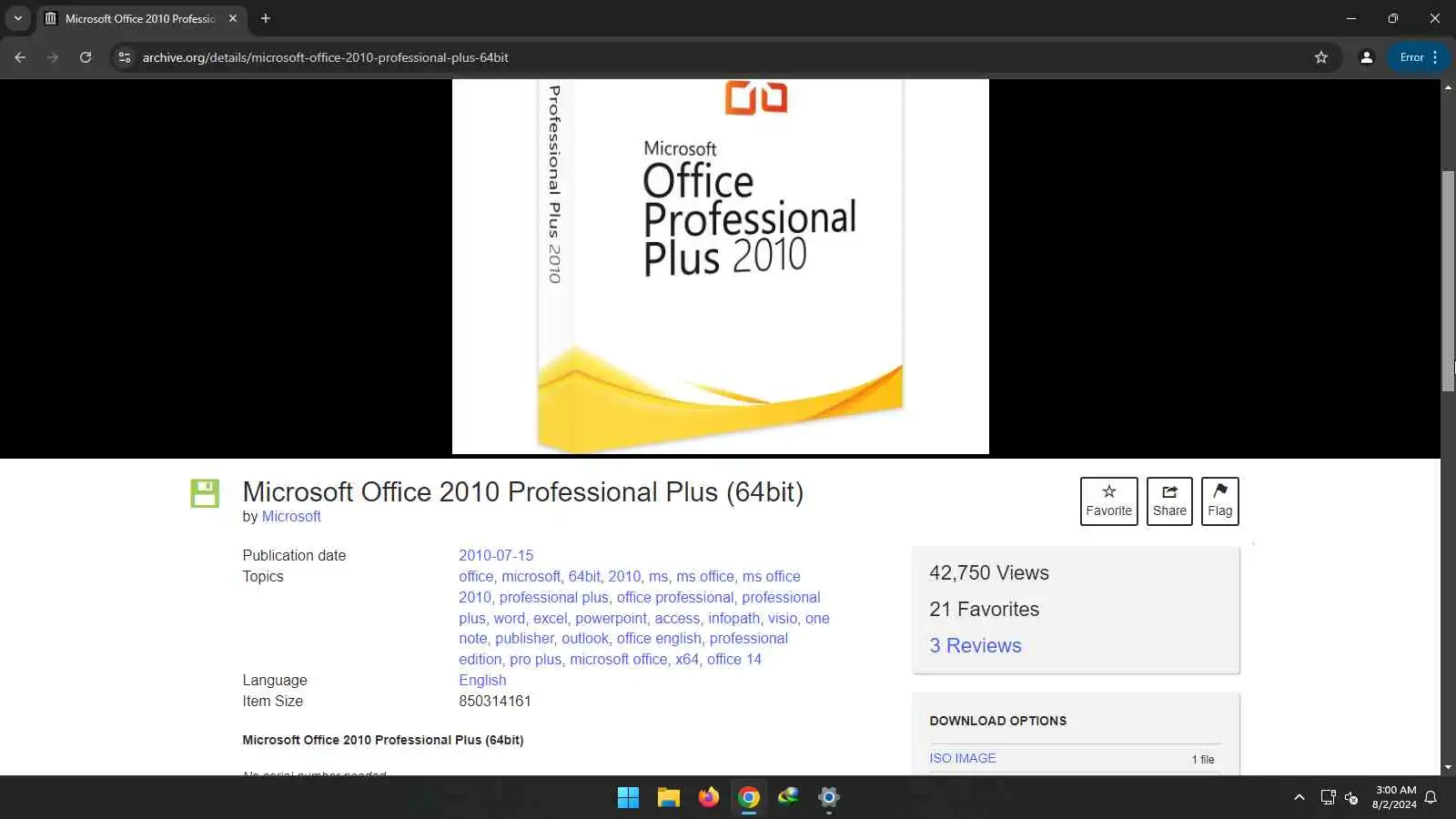Viewport: 1456px width, 819px height.
Task: Open network icon in system tray
Action: coord(1328,798)
